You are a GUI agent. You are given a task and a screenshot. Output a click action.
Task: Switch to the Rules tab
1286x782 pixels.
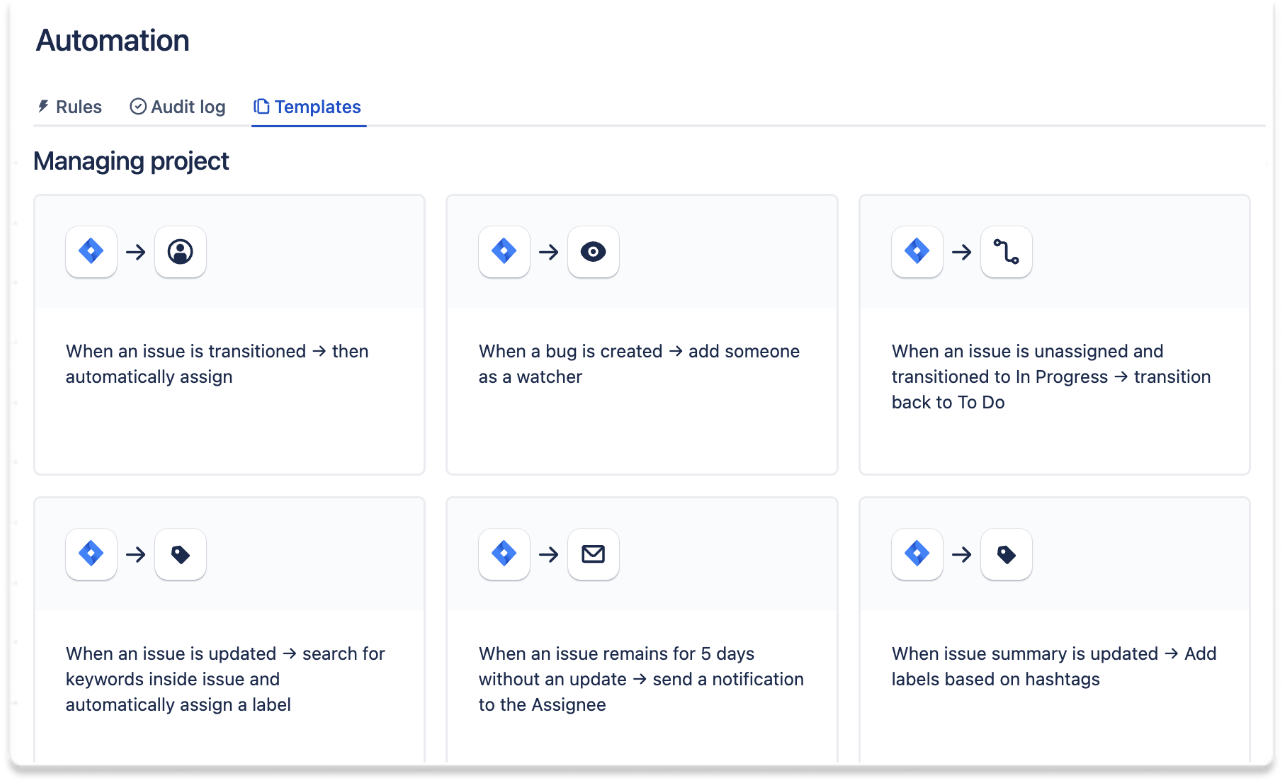[69, 106]
